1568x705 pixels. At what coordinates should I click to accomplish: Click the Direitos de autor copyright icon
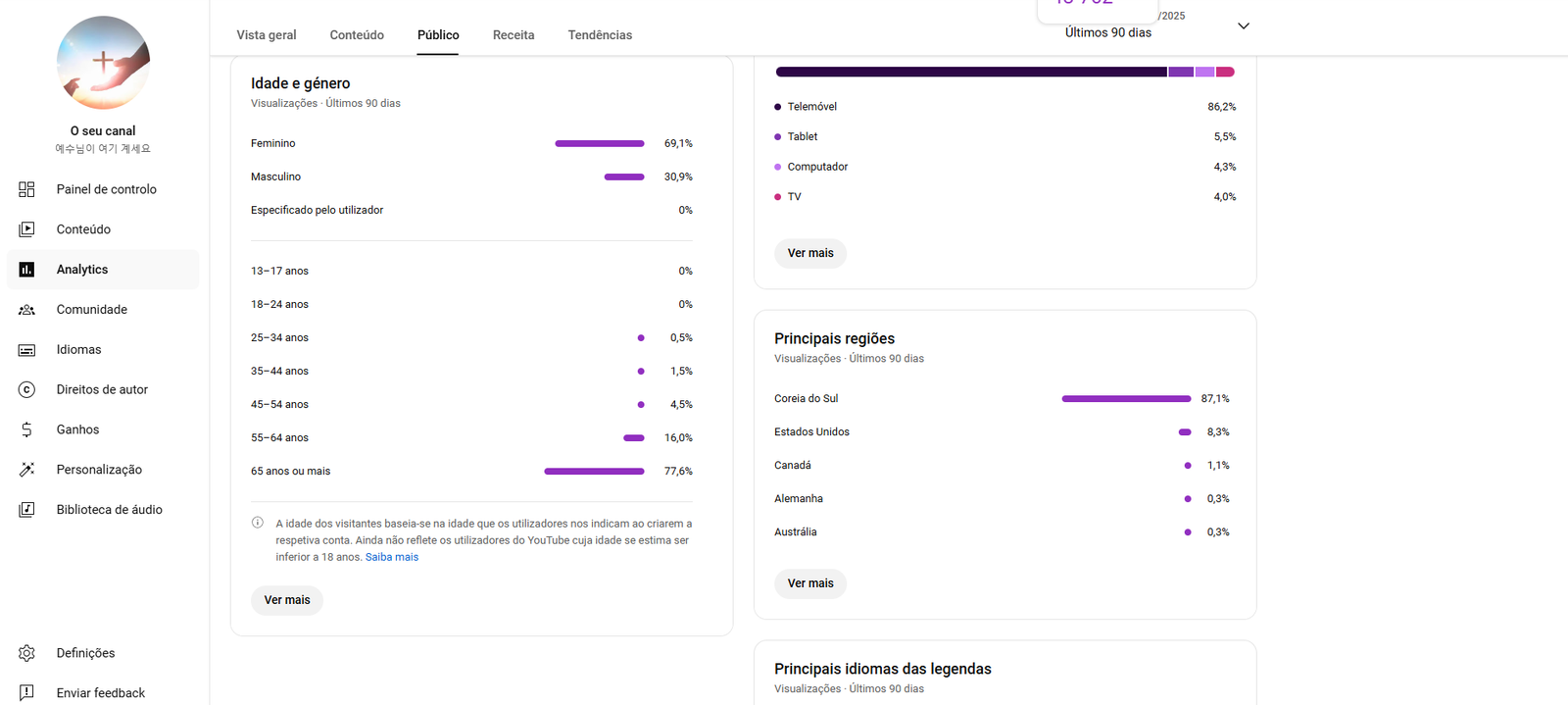(26, 389)
